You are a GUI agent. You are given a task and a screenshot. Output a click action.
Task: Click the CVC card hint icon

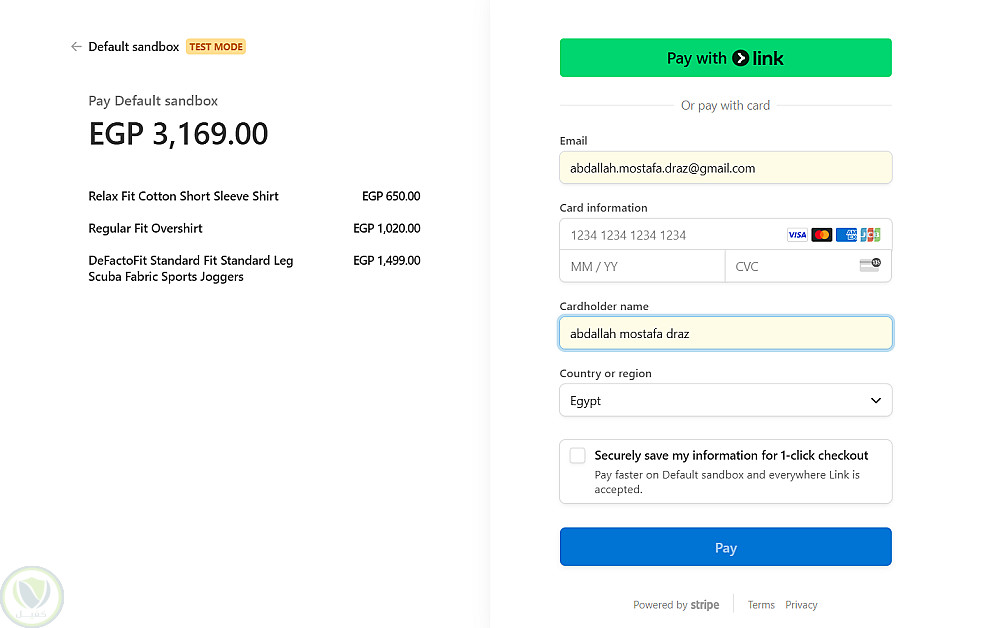[x=869, y=266]
